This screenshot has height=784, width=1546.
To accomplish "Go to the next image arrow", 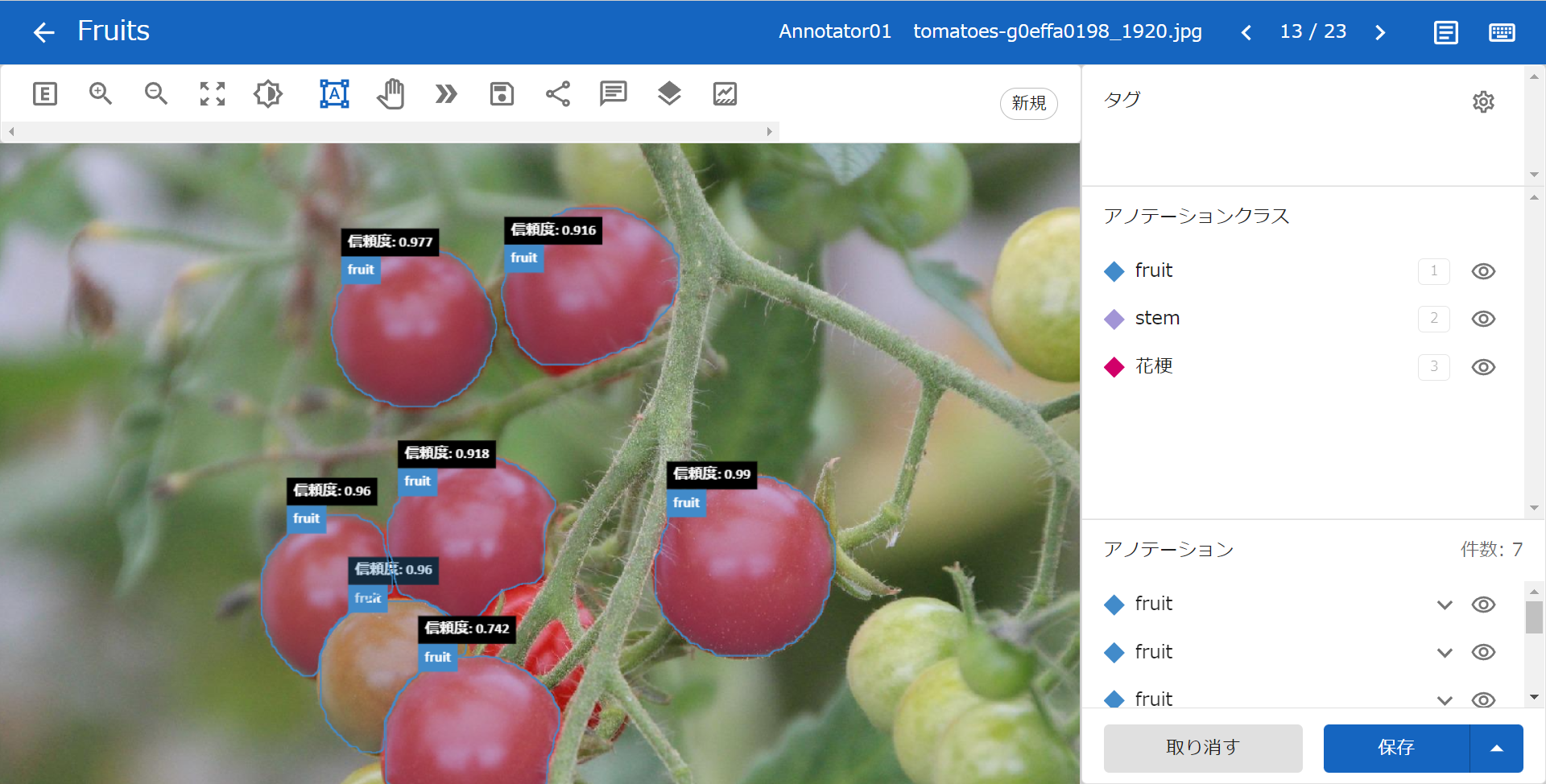I will coord(1380,32).
